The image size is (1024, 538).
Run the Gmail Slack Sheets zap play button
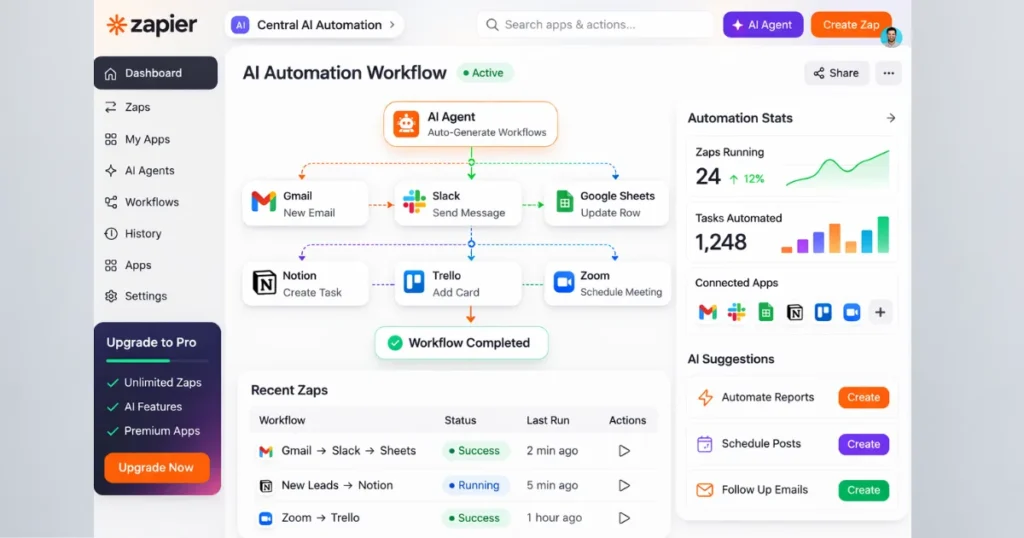624,451
